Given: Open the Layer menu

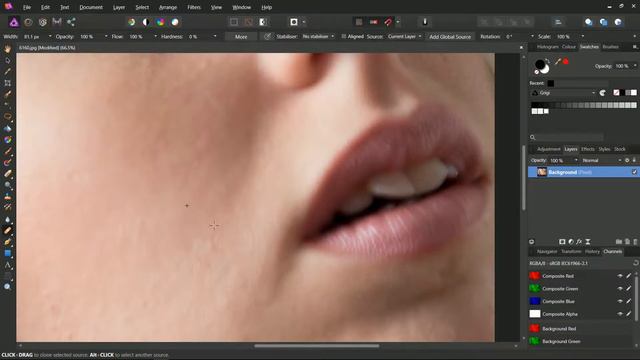Looking at the screenshot, I should pyautogui.click(x=119, y=7).
